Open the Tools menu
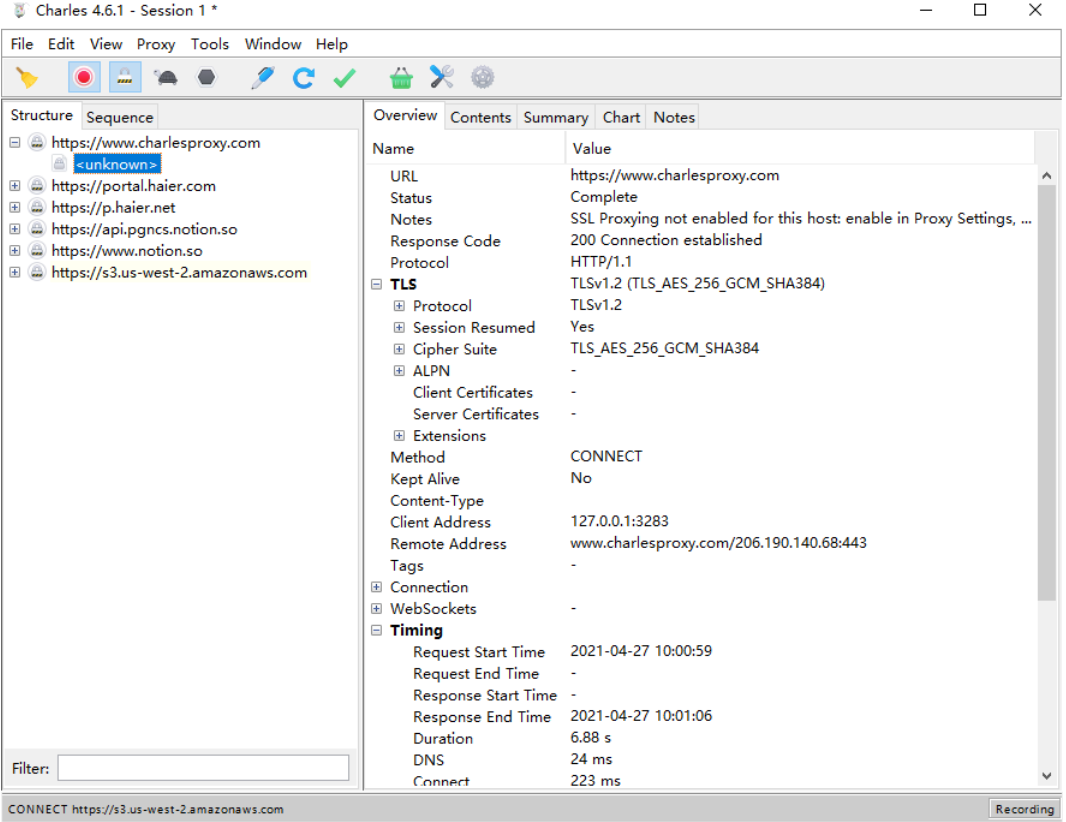The height and width of the screenshot is (822, 1066). click(x=210, y=44)
